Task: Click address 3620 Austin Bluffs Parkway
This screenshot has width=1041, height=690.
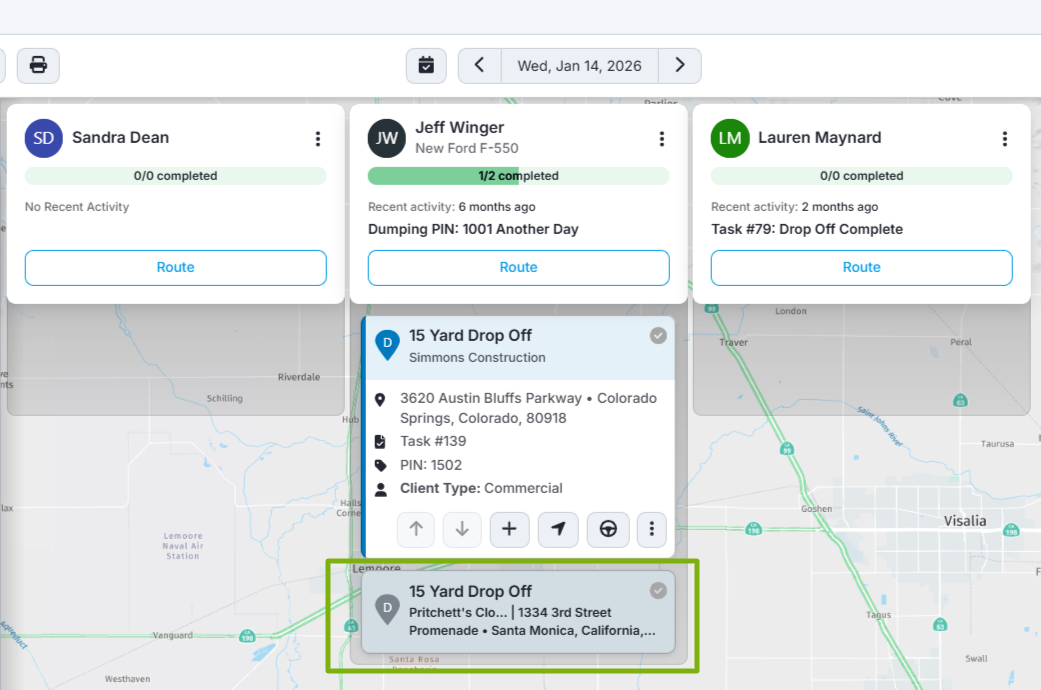Action: pyautogui.click(x=528, y=408)
